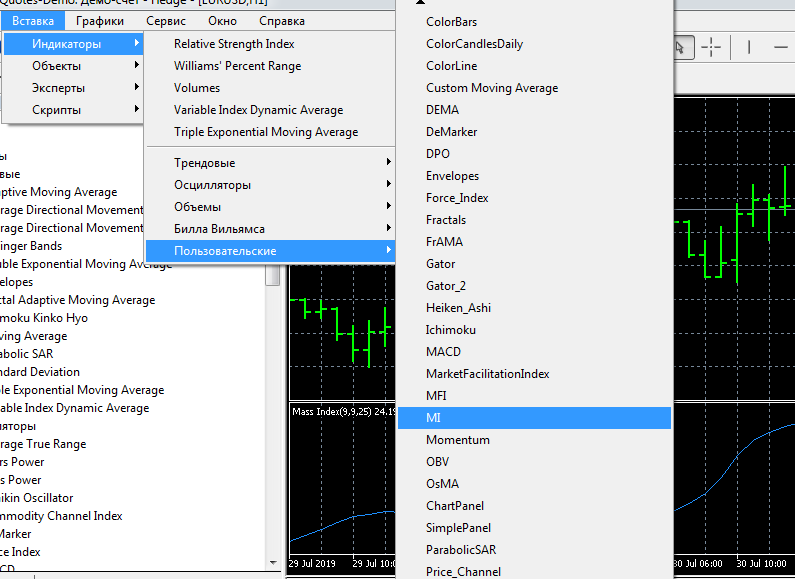This screenshot has height=579, width=795.
Task: Select the cursor pointer tool
Action: 681,47
